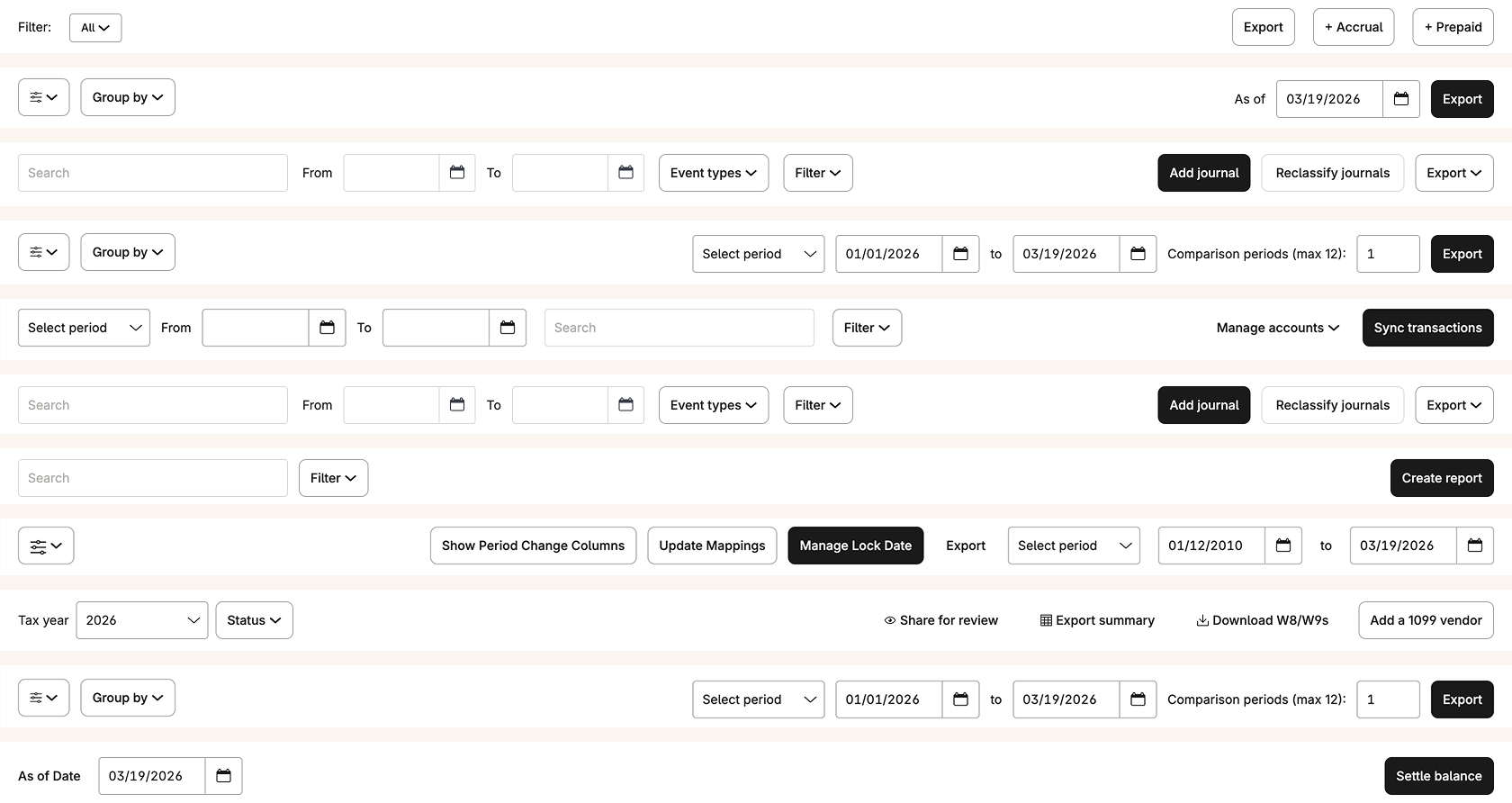This screenshot has height=803, width=1512.
Task: Click the end date field in the Manage Lock Date row
Action: tap(1402, 546)
